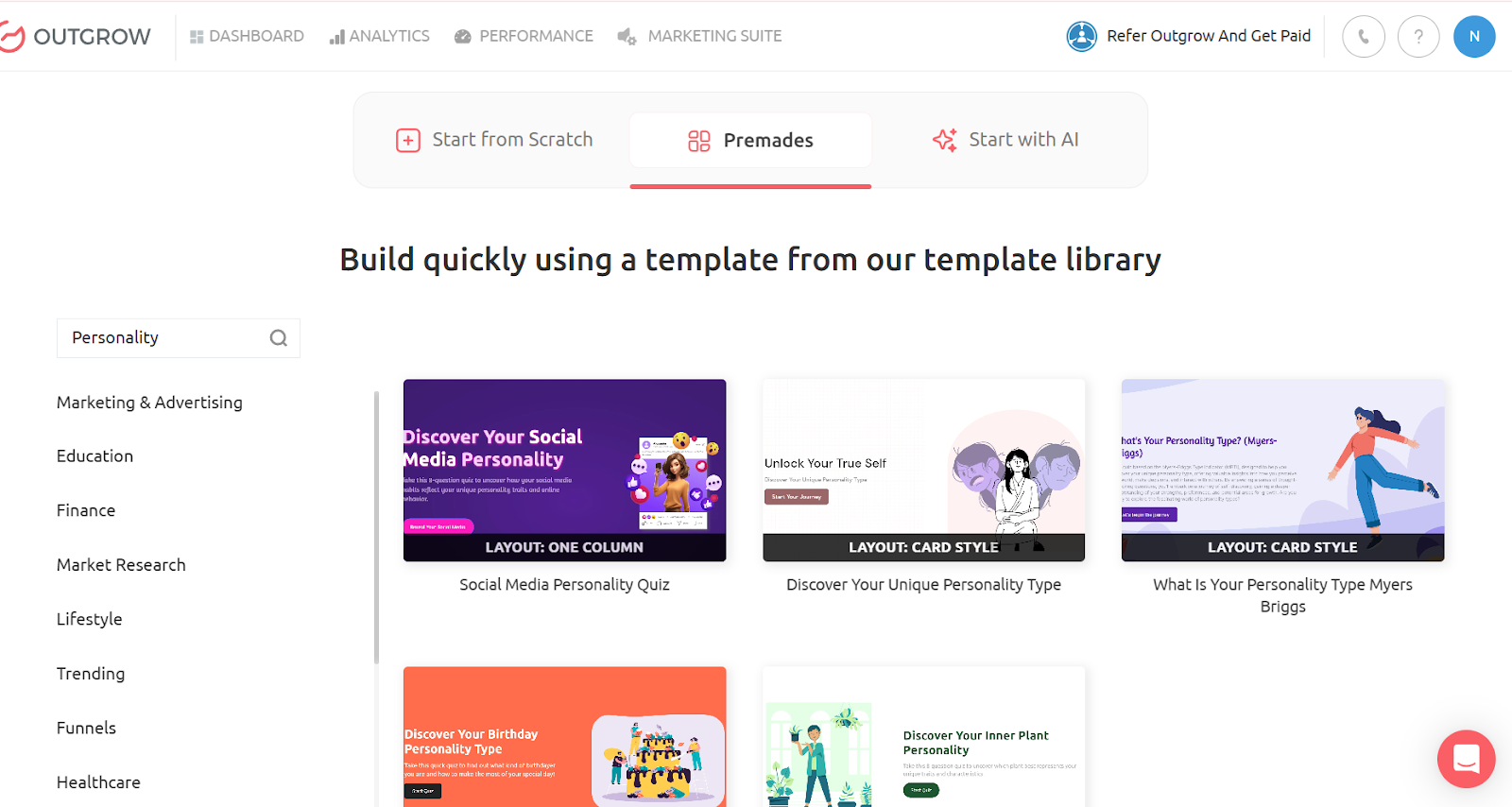Select the Start with AI tab
Viewport: 1512px width, 807px height.
coord(1005,140)
